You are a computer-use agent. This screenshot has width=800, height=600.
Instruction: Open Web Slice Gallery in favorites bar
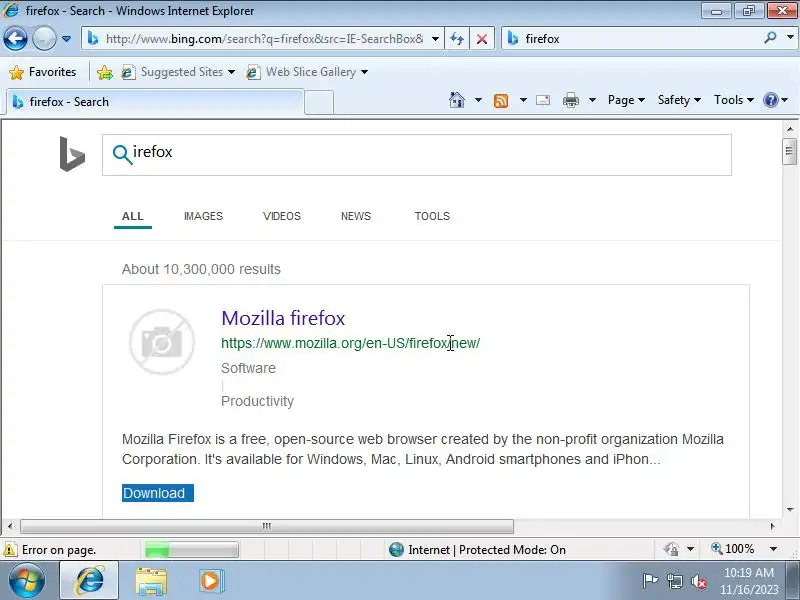tap(301, 72)
